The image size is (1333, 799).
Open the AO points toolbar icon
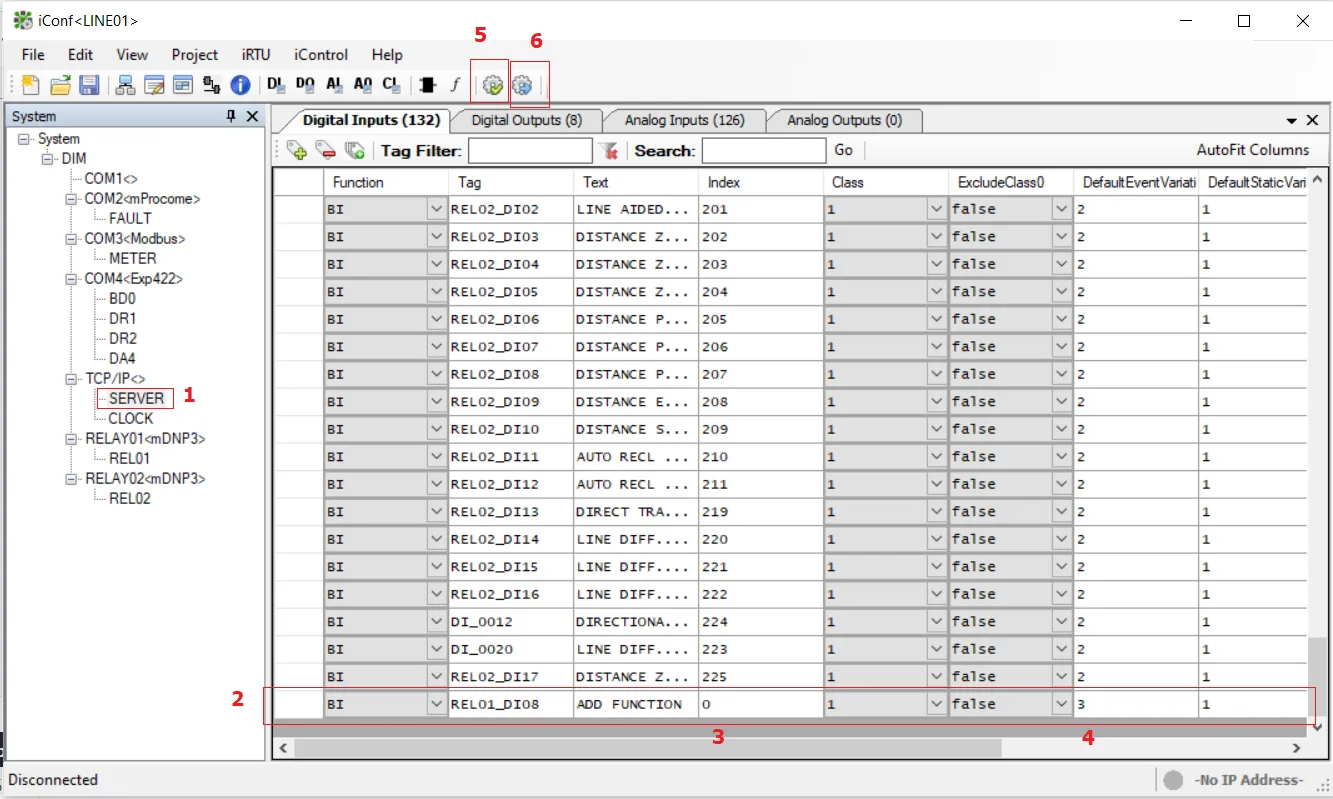(363, 85)
